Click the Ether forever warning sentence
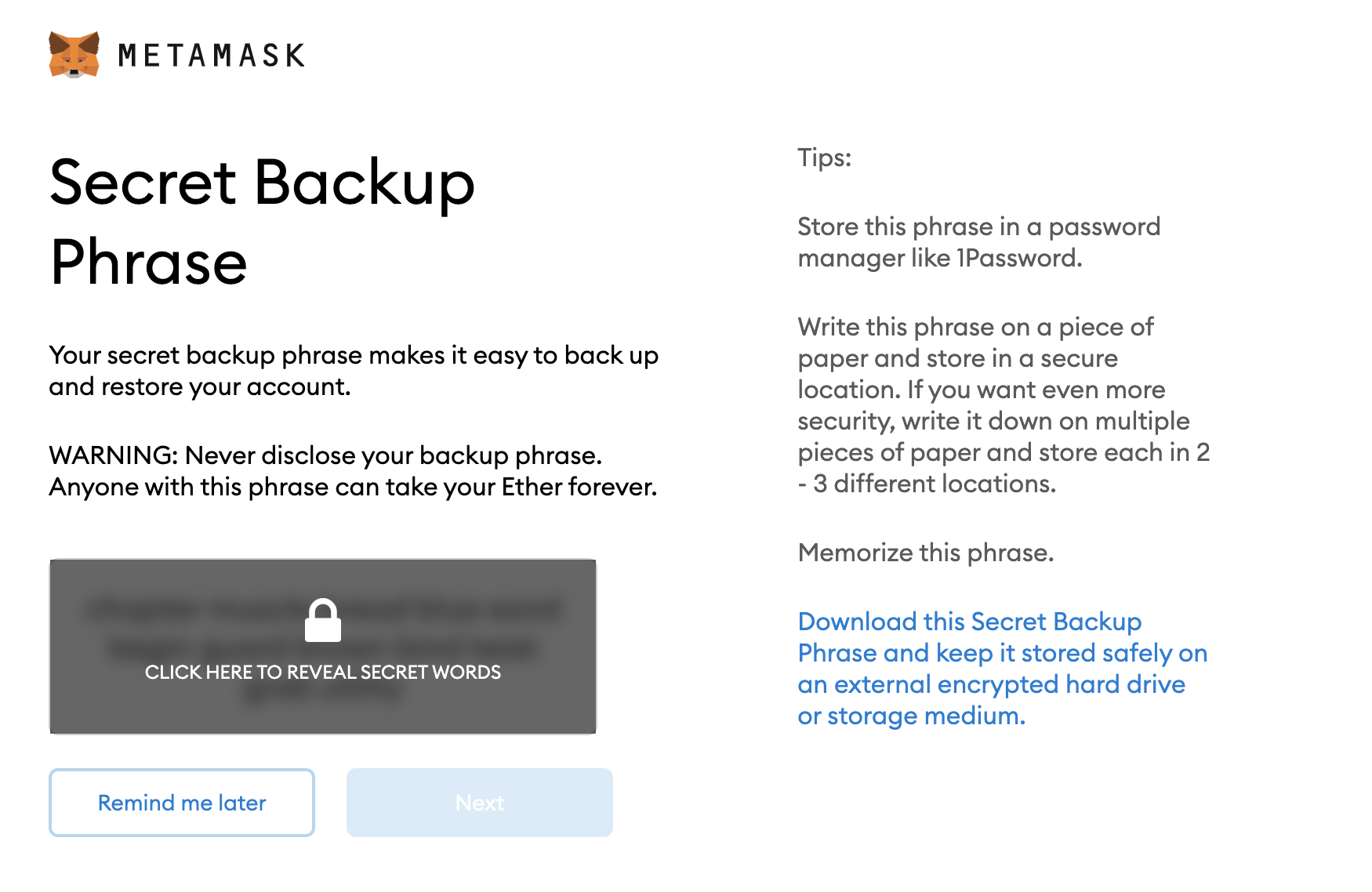Viewport: 1372px width, 892px height. click(x=353, y=488)
